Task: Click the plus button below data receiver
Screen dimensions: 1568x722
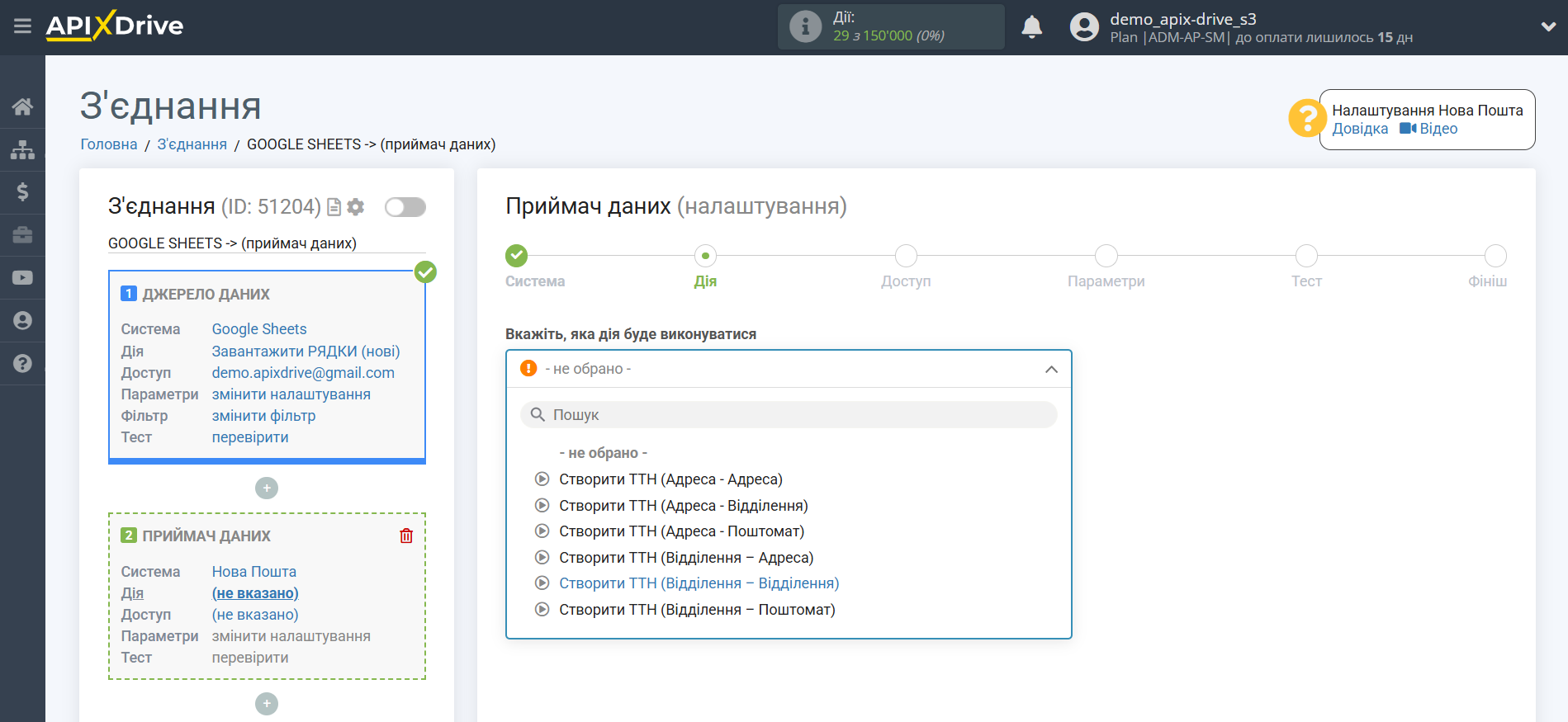Action: (267, 704)
